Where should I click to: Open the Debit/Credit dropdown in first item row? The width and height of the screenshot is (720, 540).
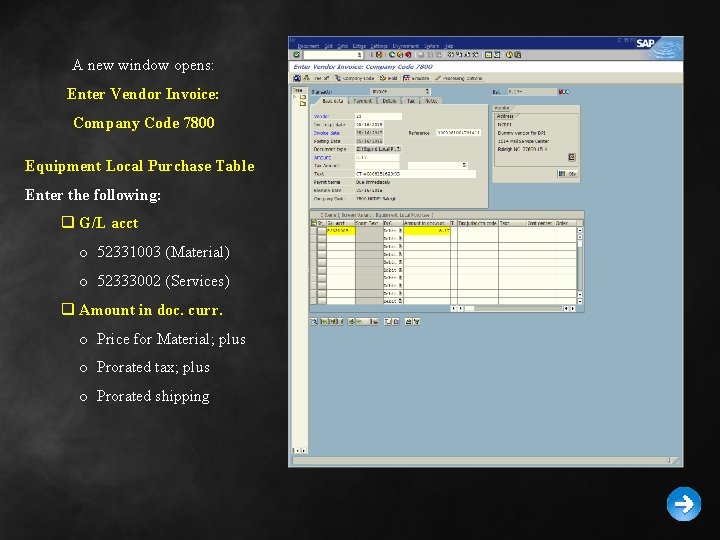click(400, 231)
